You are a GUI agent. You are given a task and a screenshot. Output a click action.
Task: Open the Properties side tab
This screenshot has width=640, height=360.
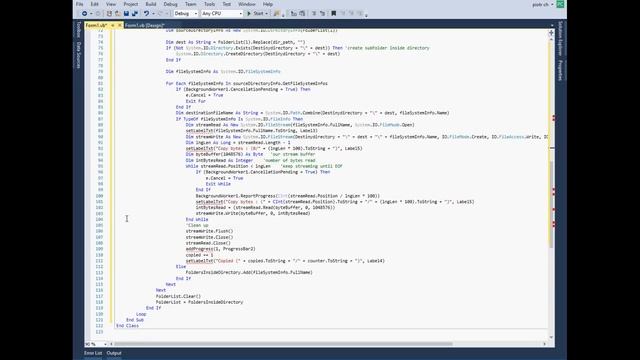coord(560,70)
